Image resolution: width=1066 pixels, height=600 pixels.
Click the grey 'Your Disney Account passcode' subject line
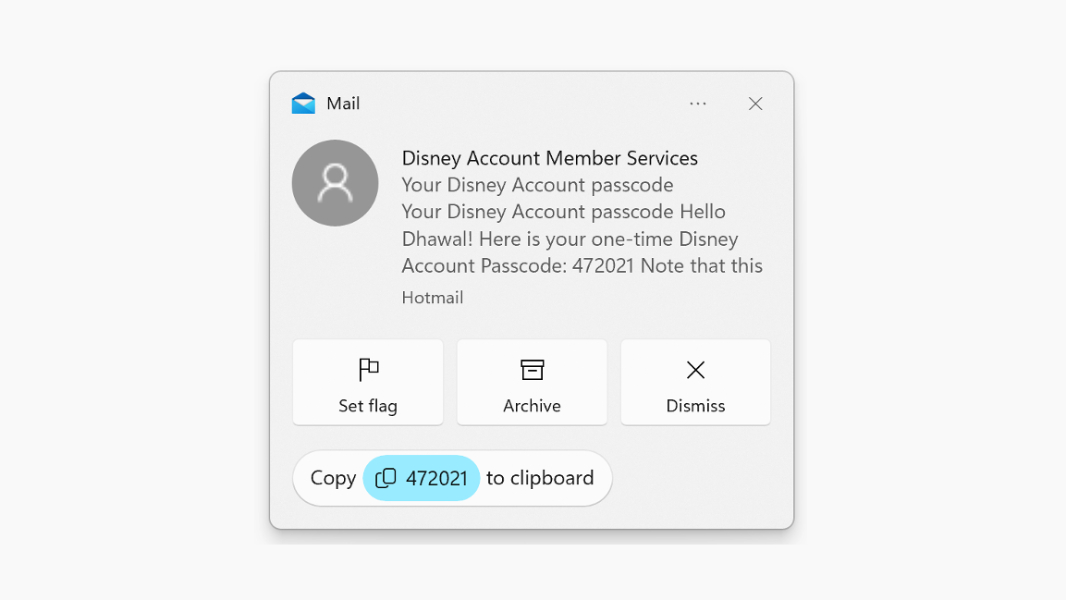(x=537, y=185)
